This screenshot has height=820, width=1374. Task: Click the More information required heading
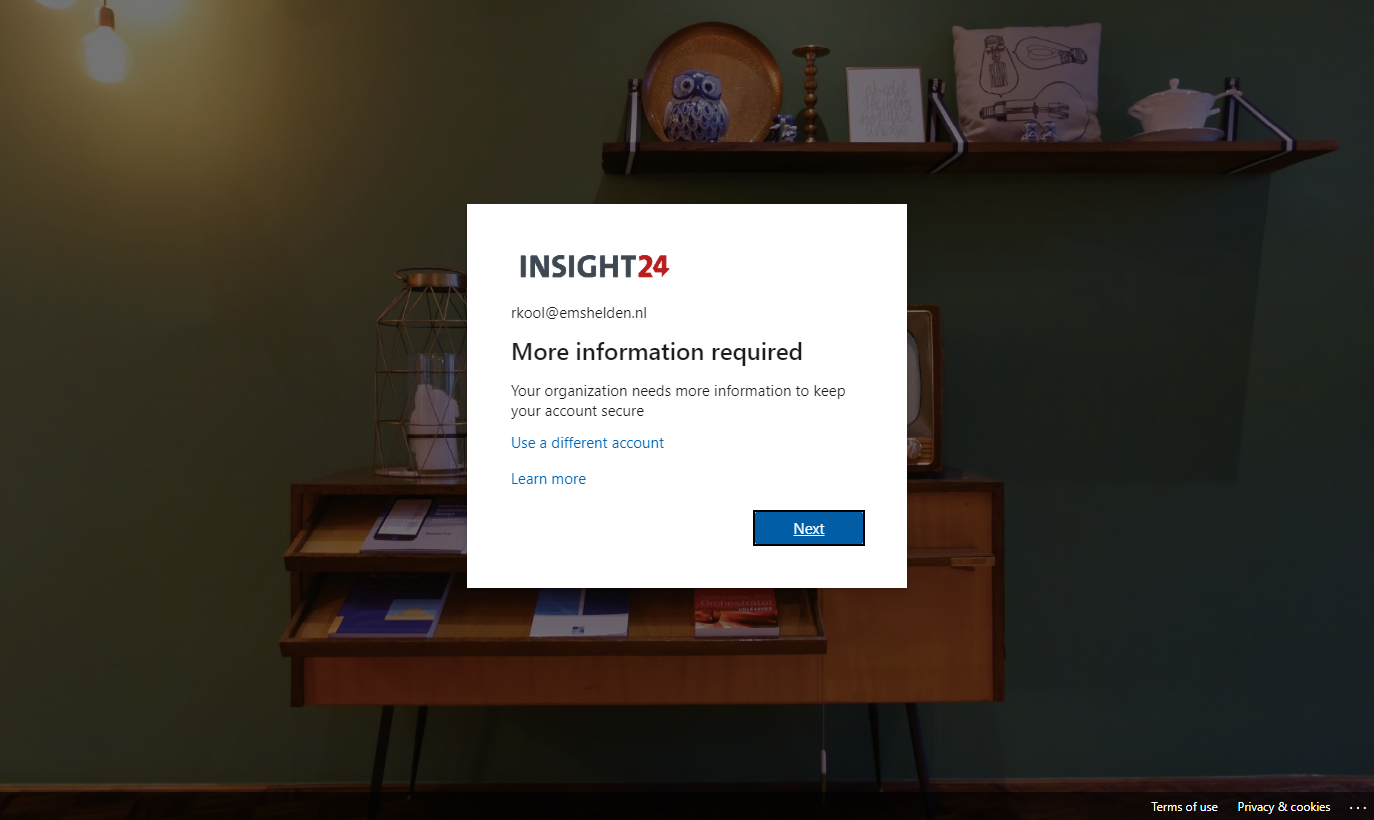[x=657, y=351]
